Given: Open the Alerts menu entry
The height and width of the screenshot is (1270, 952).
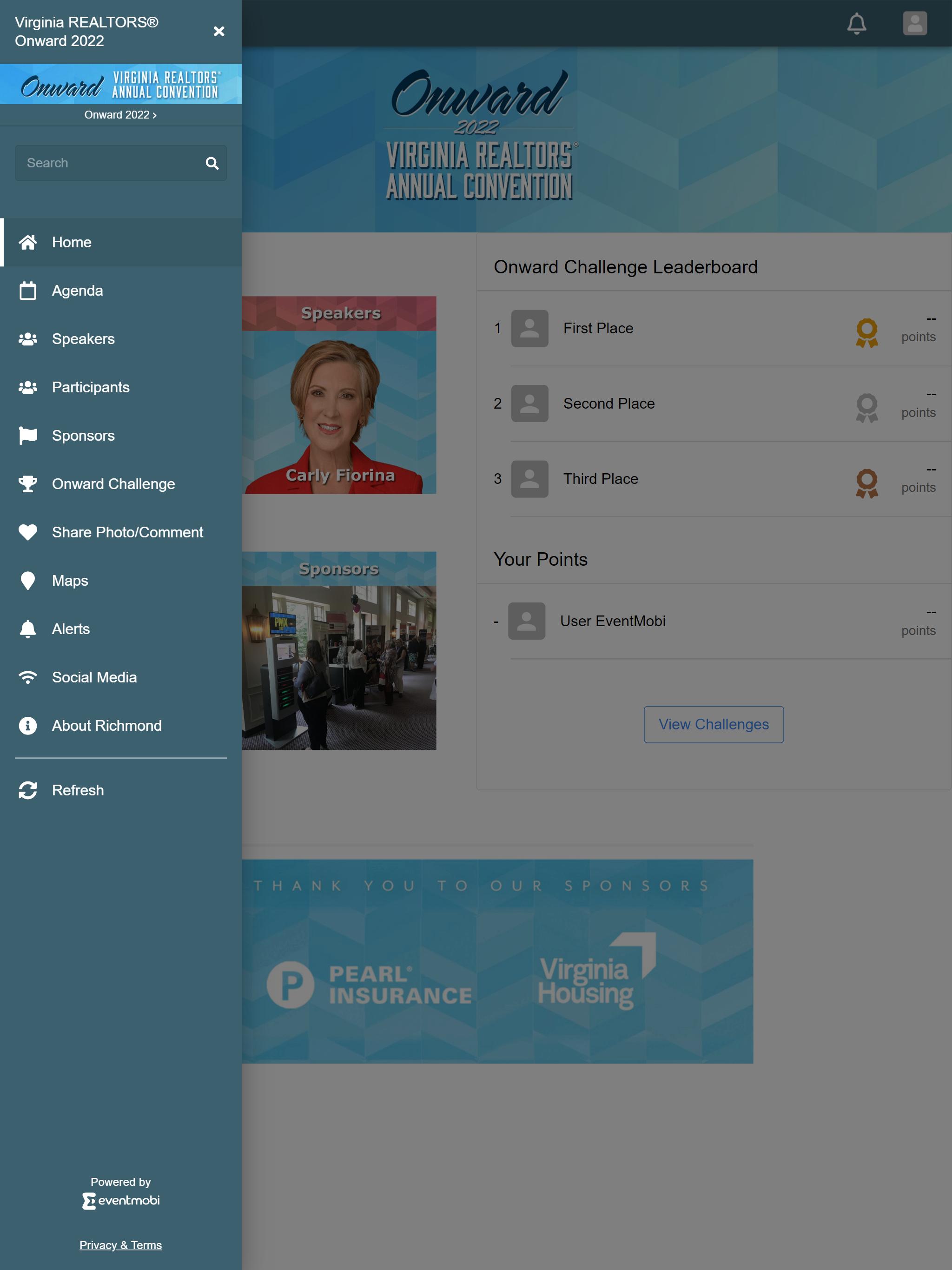Looking at the screenshot, I should point(120,628).
